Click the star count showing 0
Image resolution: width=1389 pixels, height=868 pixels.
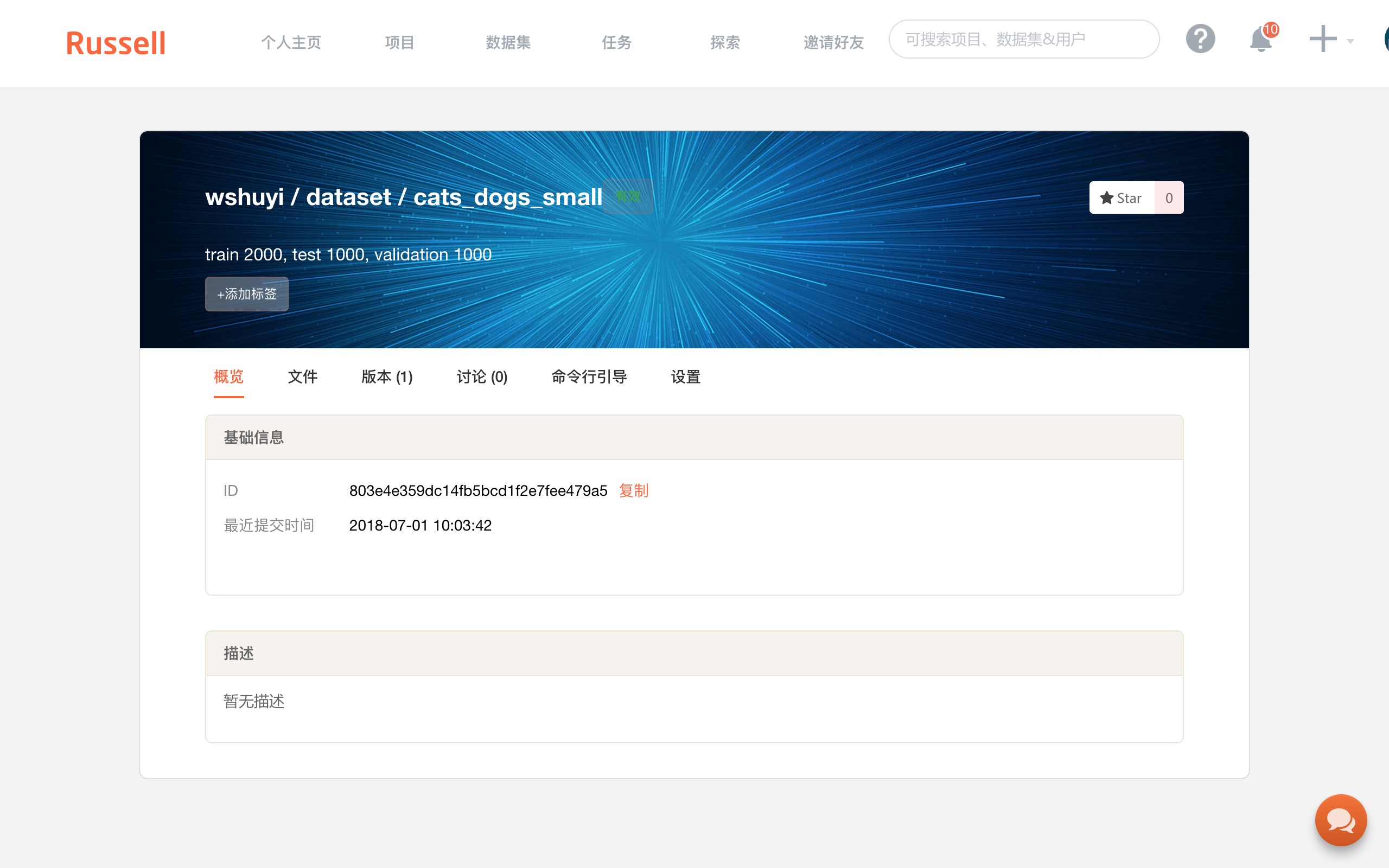click(x=1169, y=198)
